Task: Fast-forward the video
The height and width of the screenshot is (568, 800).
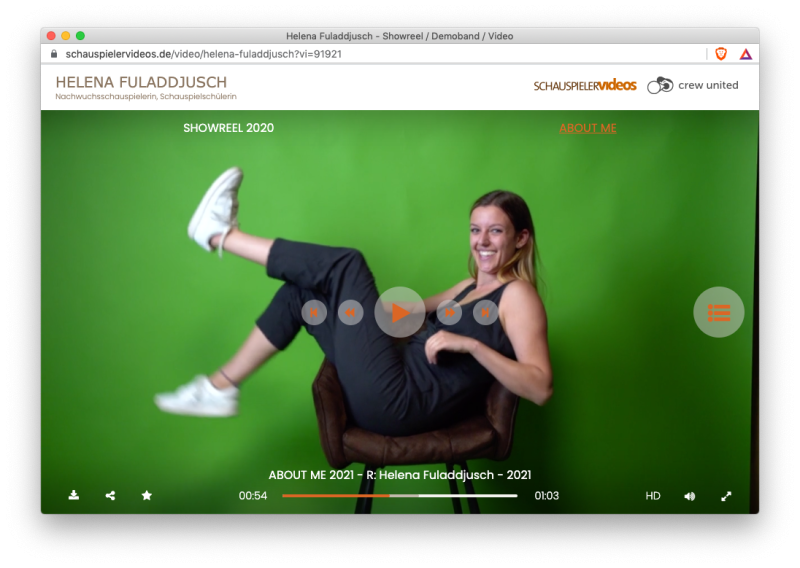Action: tap(449, 312)
